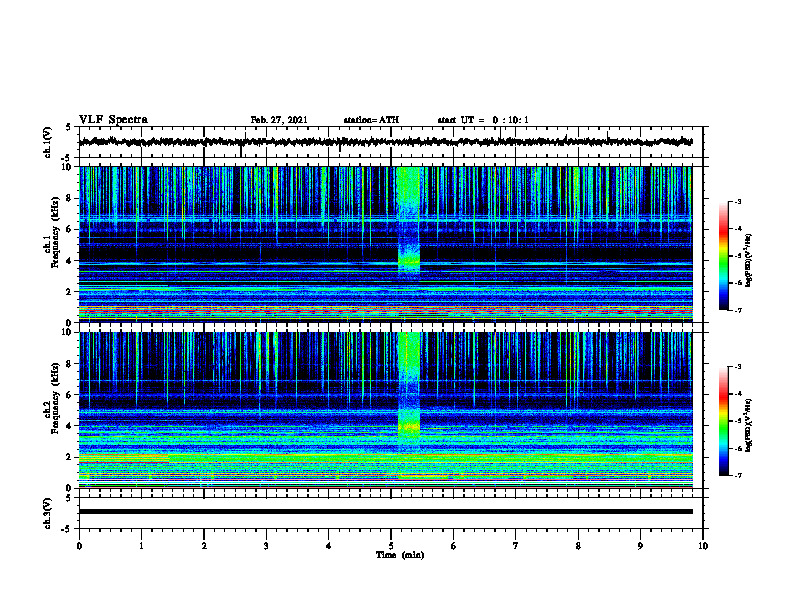Click the "ch.3(V)" axis label
Image resolution: width=792 pixels, height=612 pixels.
point(48,513)
